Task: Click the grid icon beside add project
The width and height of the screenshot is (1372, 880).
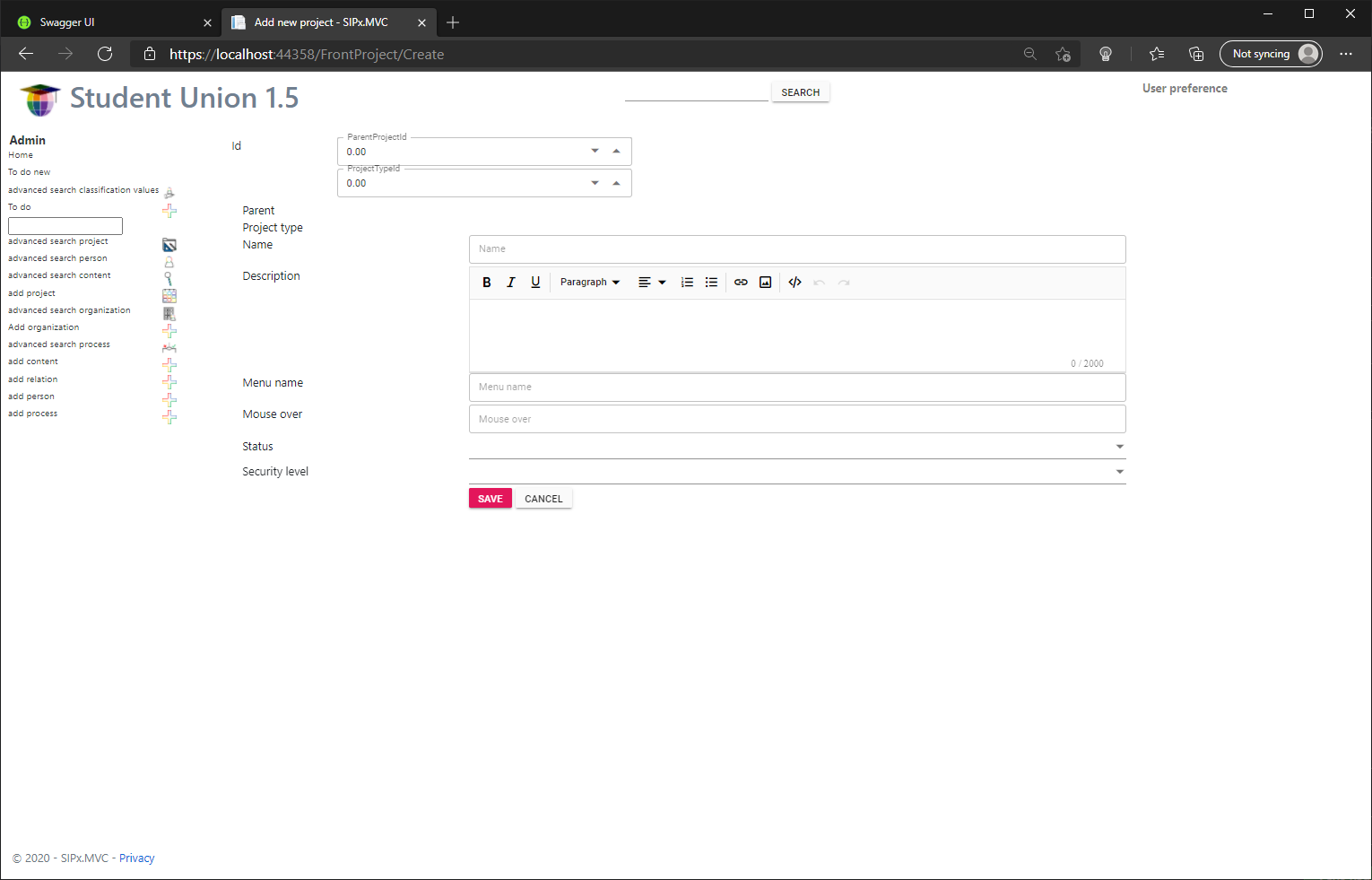Action: 169,296
